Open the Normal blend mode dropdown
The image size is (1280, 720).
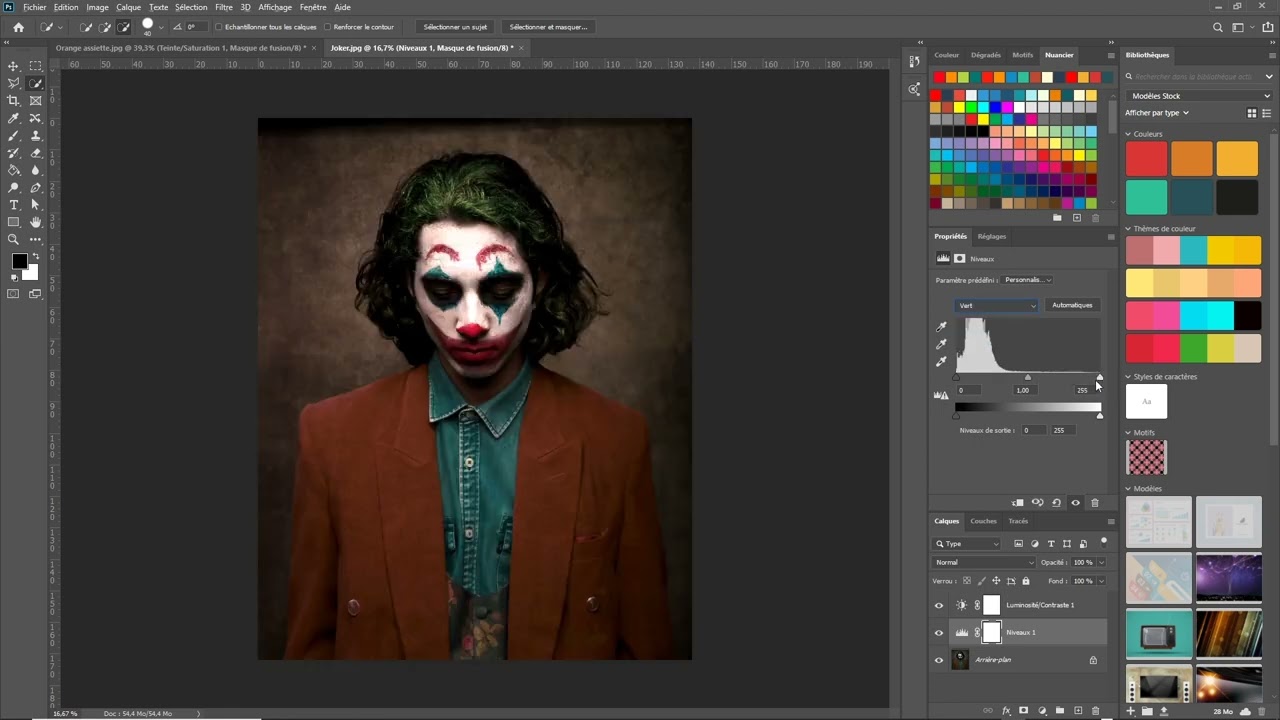click(x=984, y=562)
